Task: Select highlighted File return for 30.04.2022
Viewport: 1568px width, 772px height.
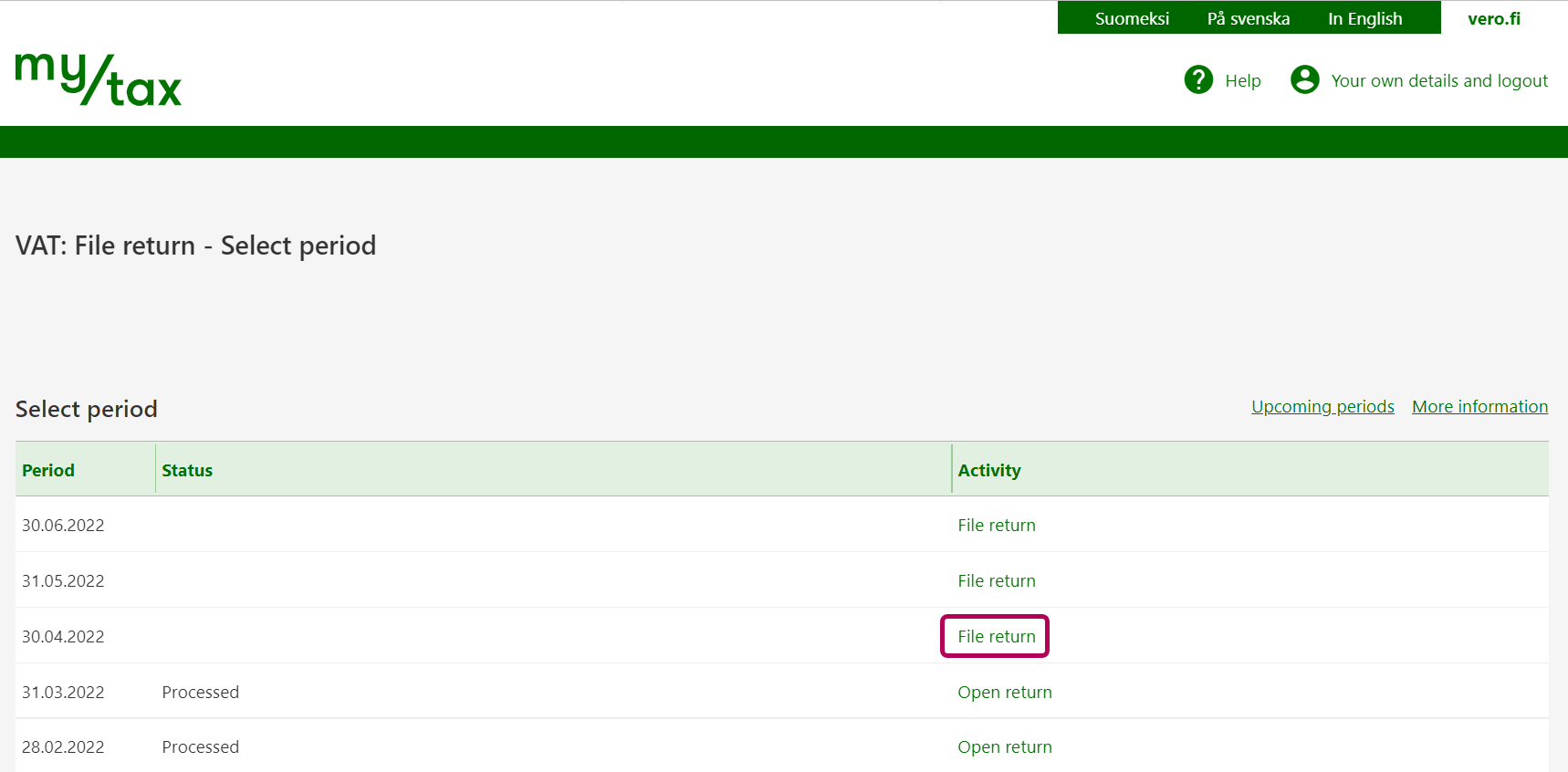Action: click(997, 637)
